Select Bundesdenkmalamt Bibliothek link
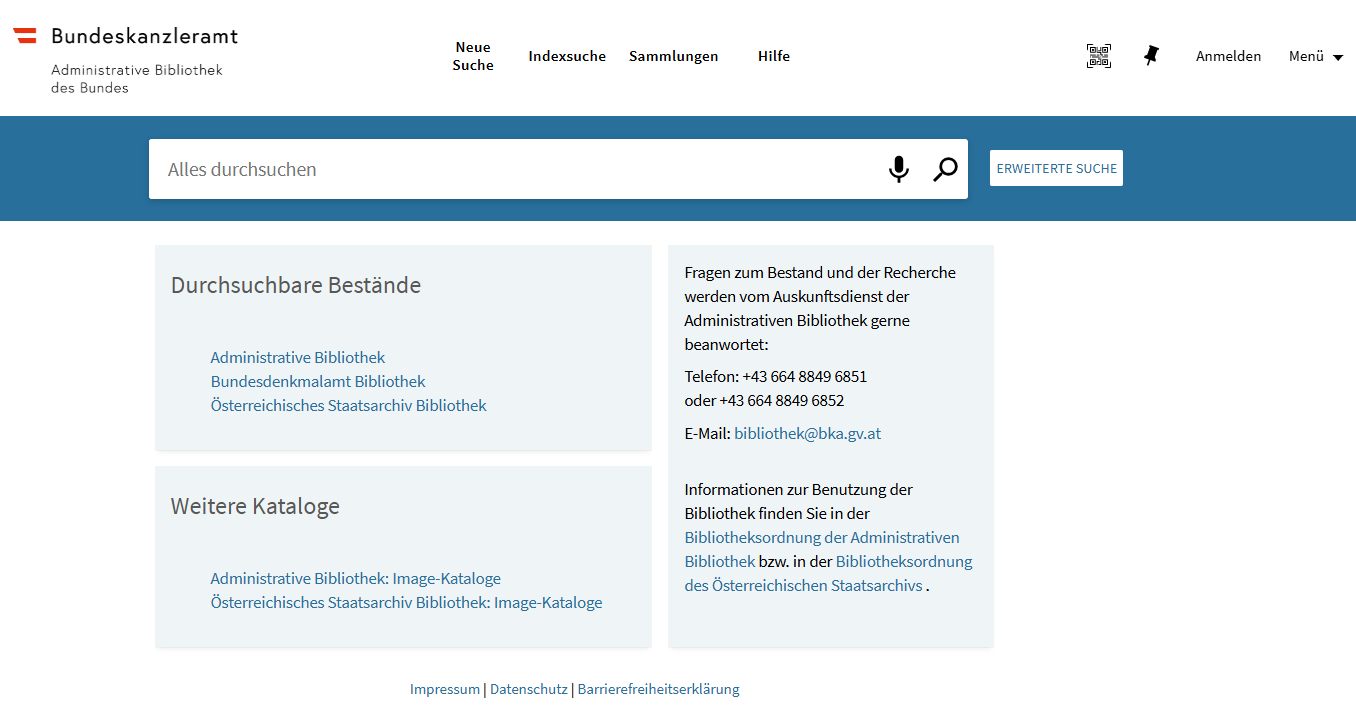1356x713 pixels. [318, 381]
